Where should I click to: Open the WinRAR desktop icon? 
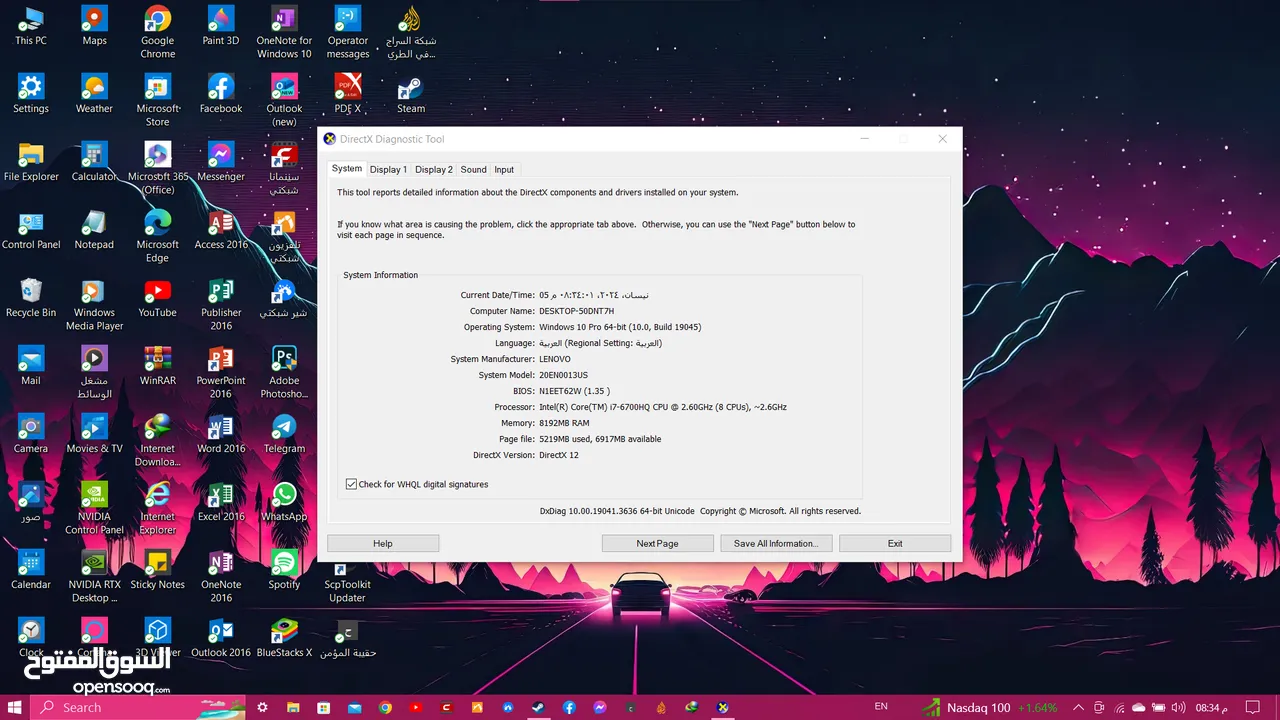[157, 366]
